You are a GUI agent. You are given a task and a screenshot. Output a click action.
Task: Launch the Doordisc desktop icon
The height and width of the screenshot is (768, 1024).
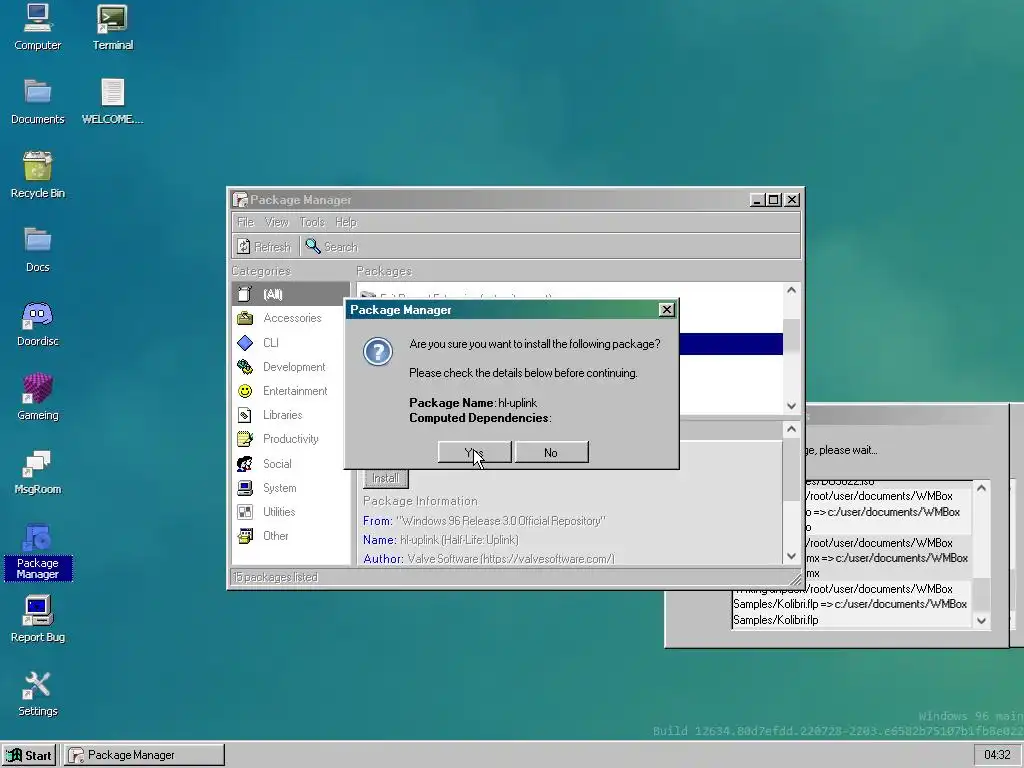37,323
